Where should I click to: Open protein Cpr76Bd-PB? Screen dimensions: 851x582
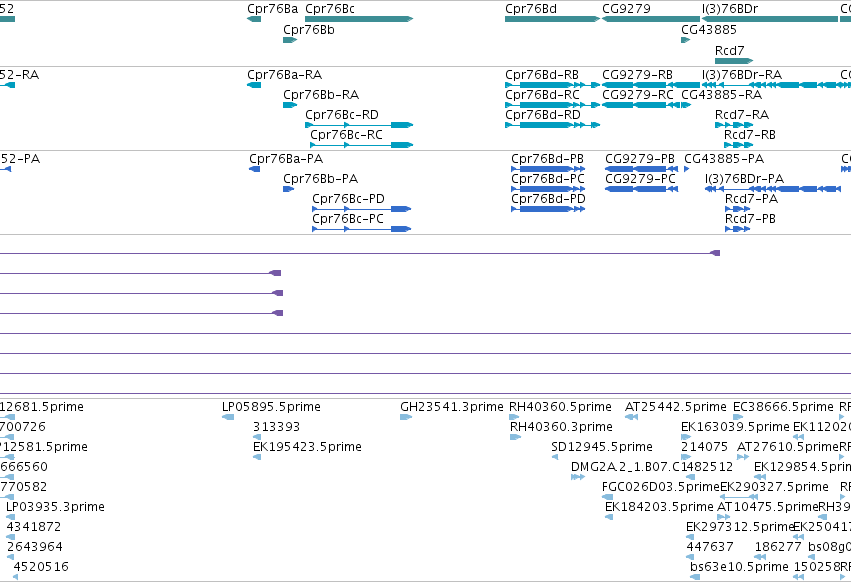coord(548,159)
